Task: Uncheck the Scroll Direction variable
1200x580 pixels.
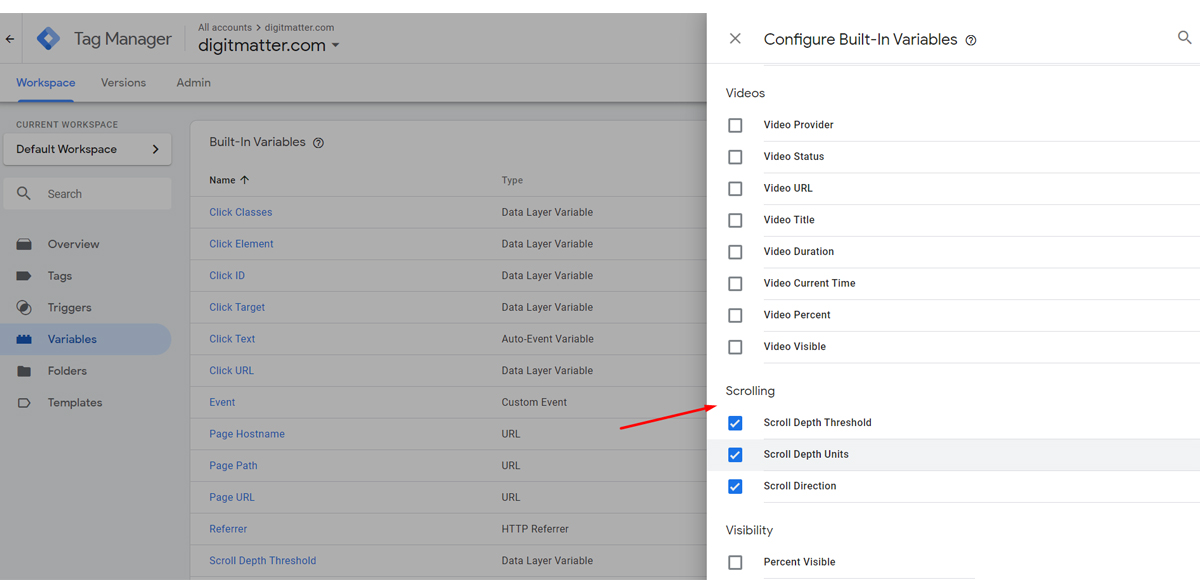Action: 735,486
